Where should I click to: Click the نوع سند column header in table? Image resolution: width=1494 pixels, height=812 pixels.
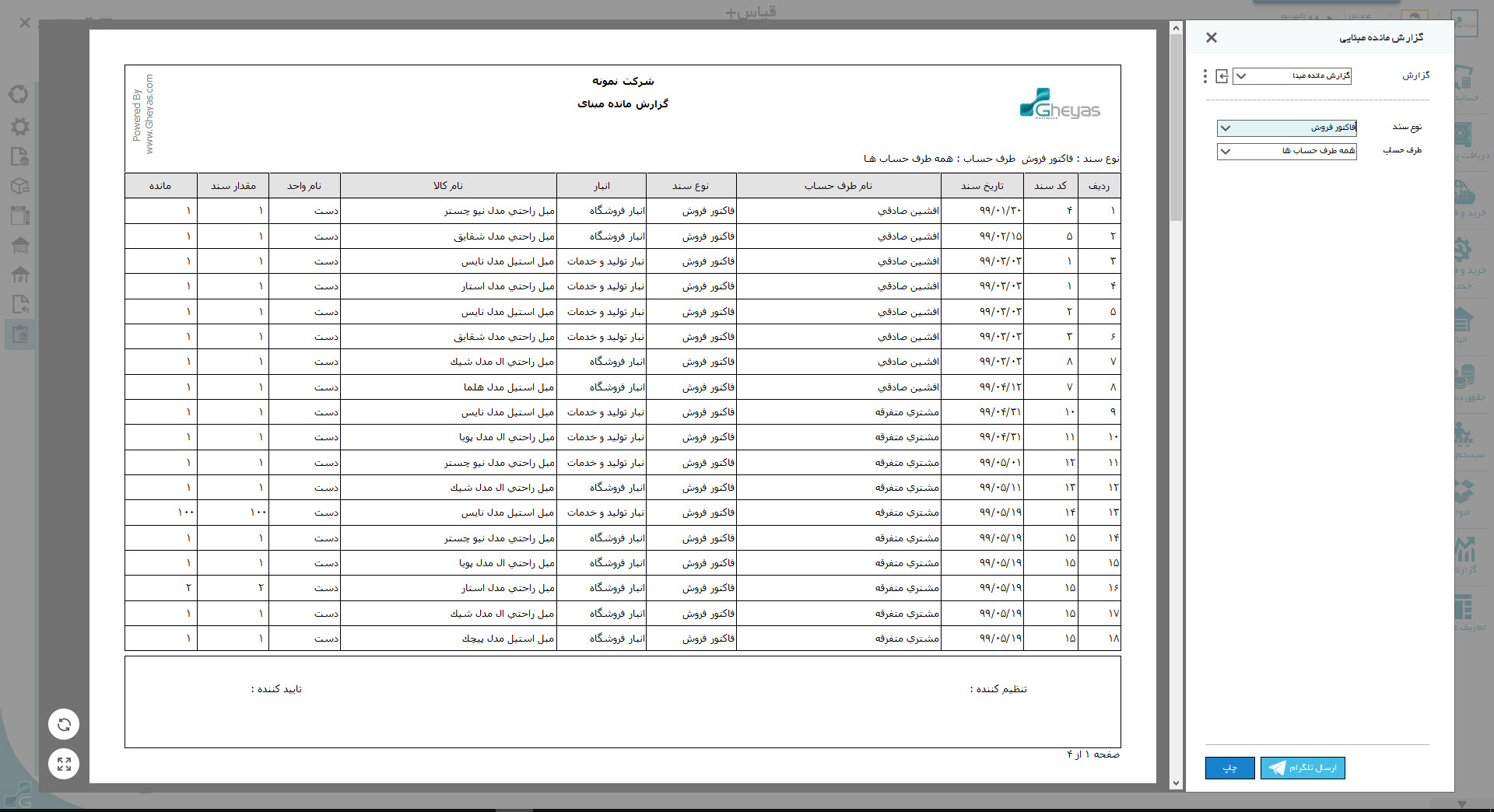click(x=691, y=186)
